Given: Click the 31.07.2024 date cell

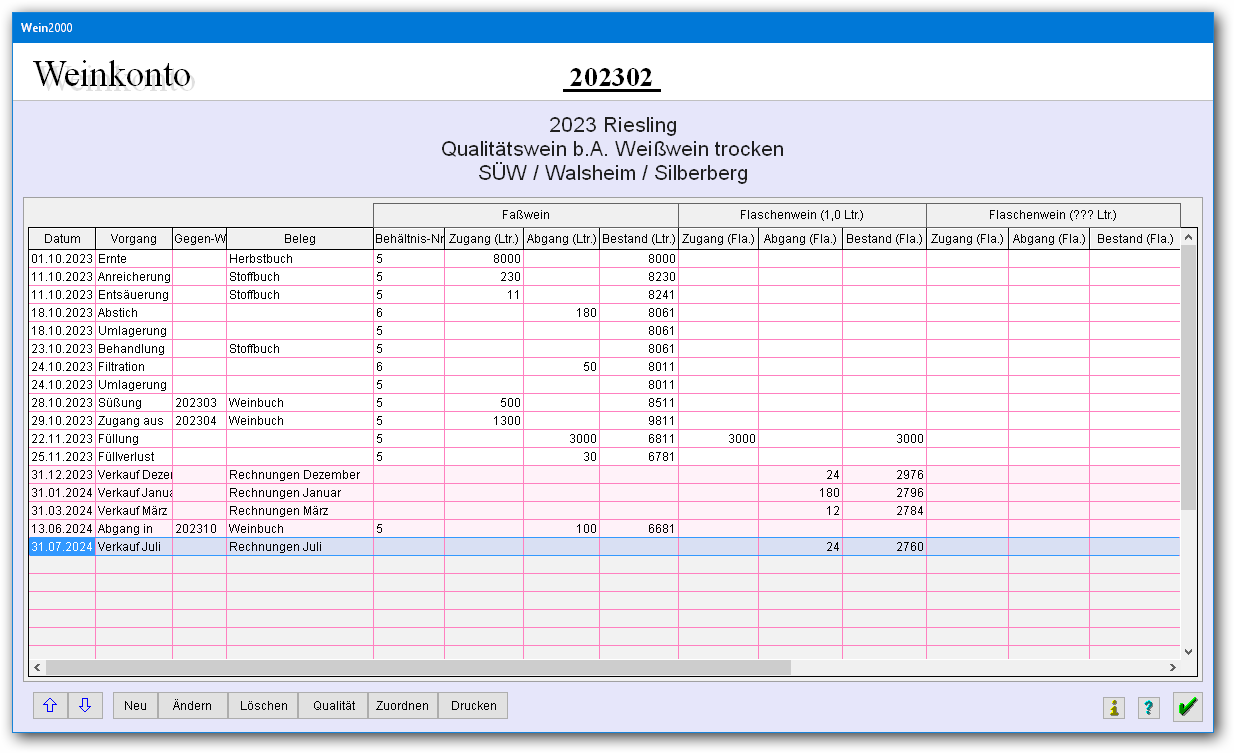Looking at the screenshot, I should click(62, 547).
